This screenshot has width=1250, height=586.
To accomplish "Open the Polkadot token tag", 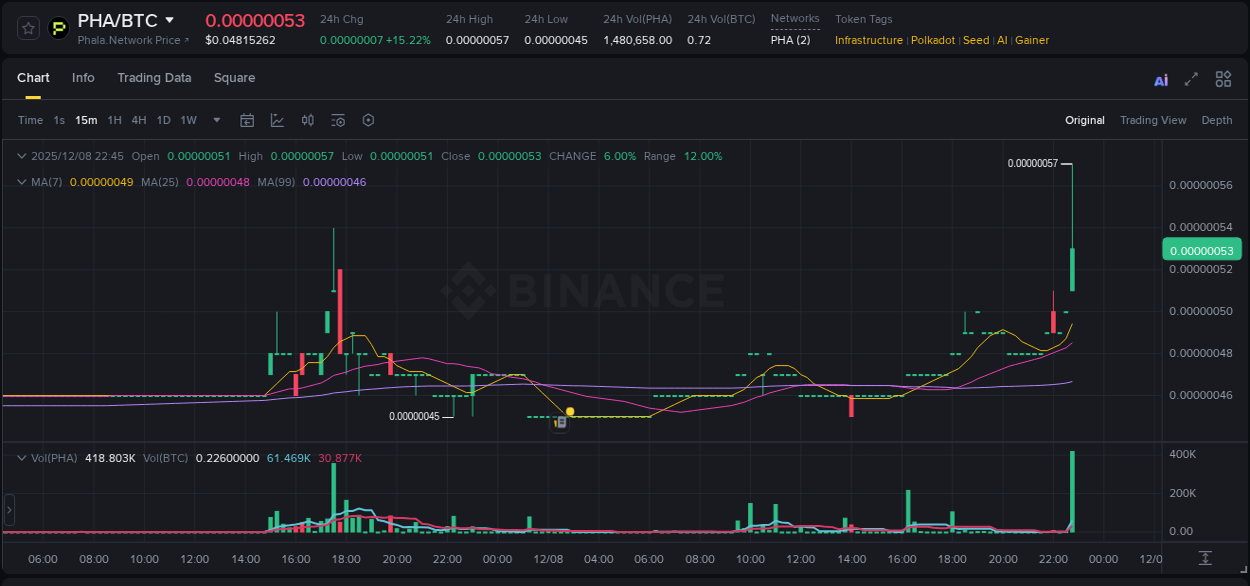I will point(933,40).
